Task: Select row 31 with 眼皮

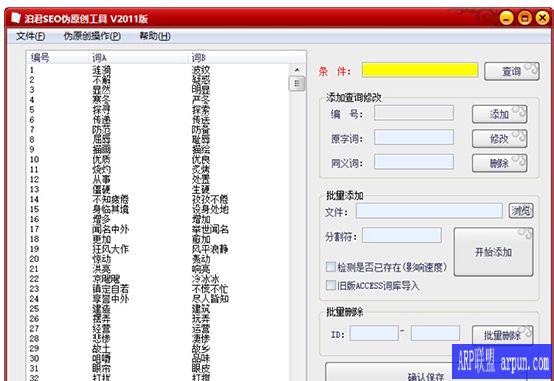Action: click(x=158, y=368)
